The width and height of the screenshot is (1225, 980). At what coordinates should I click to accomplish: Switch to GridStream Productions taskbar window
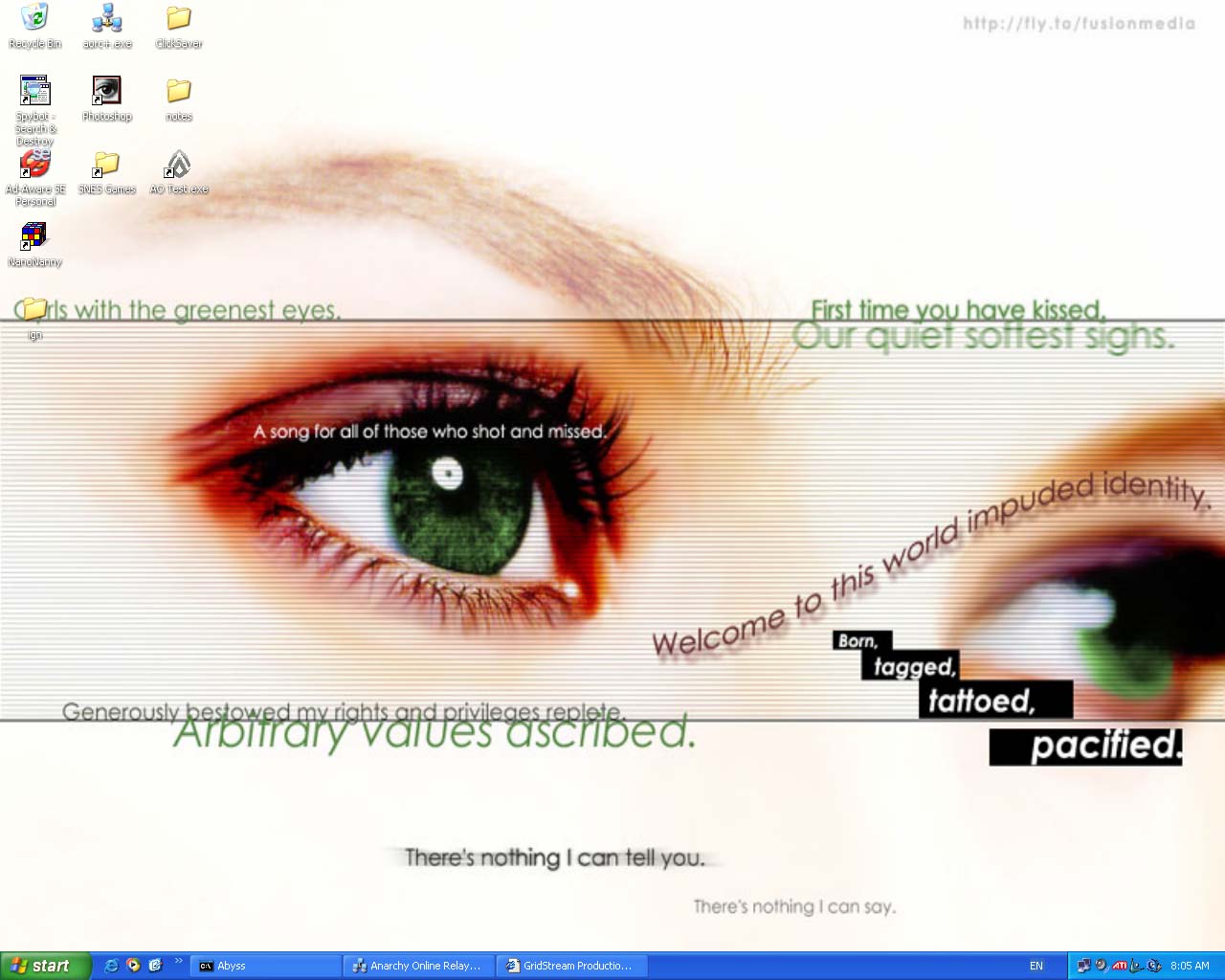[x=571, y=966]
